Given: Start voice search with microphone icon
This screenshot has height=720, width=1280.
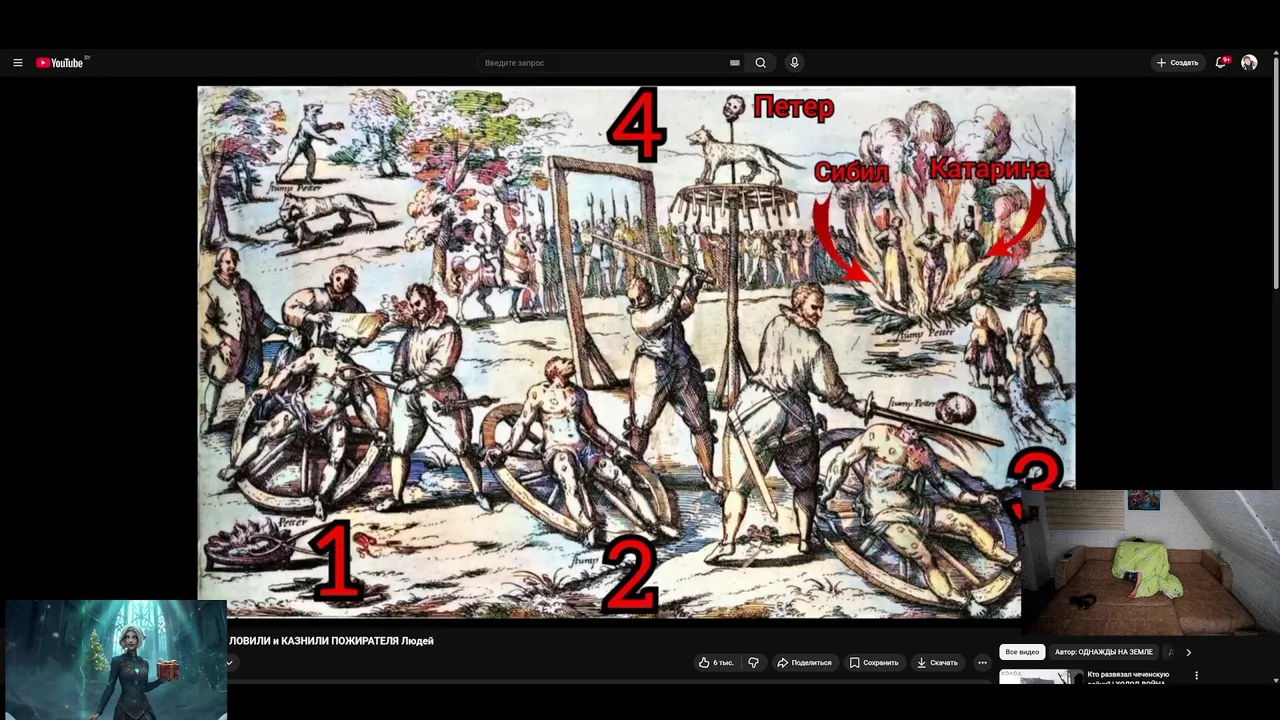Looking at the screenshot, I should (x=794, y=63).
